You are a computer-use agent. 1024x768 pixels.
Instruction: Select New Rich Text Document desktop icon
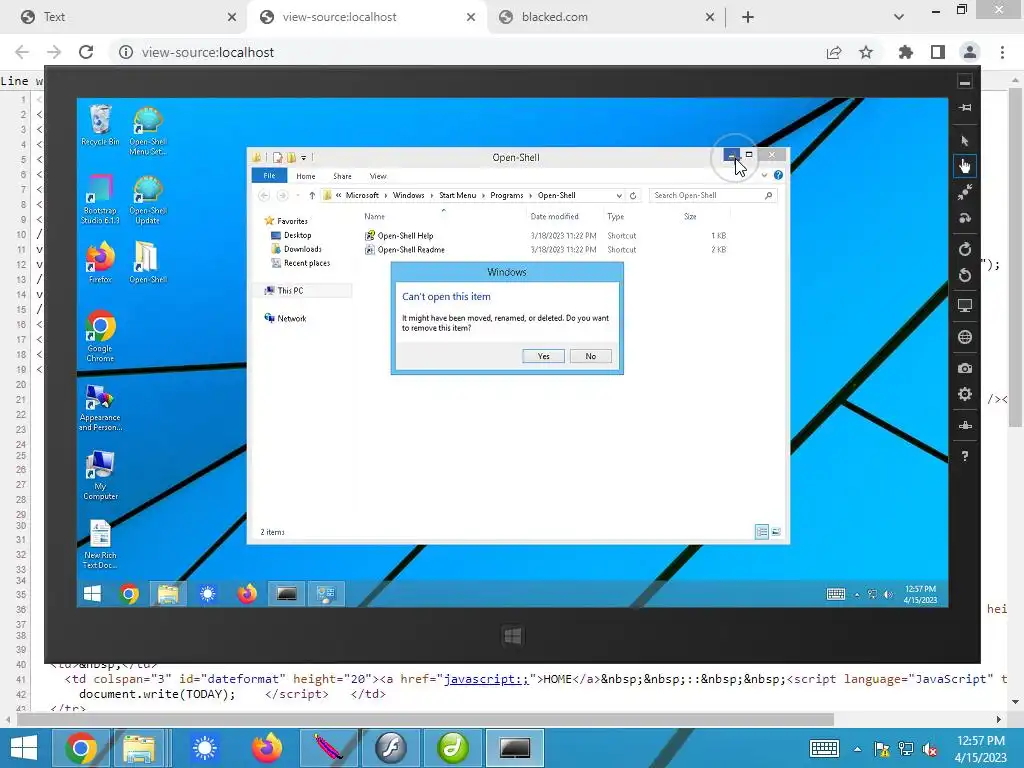[100, 545]
